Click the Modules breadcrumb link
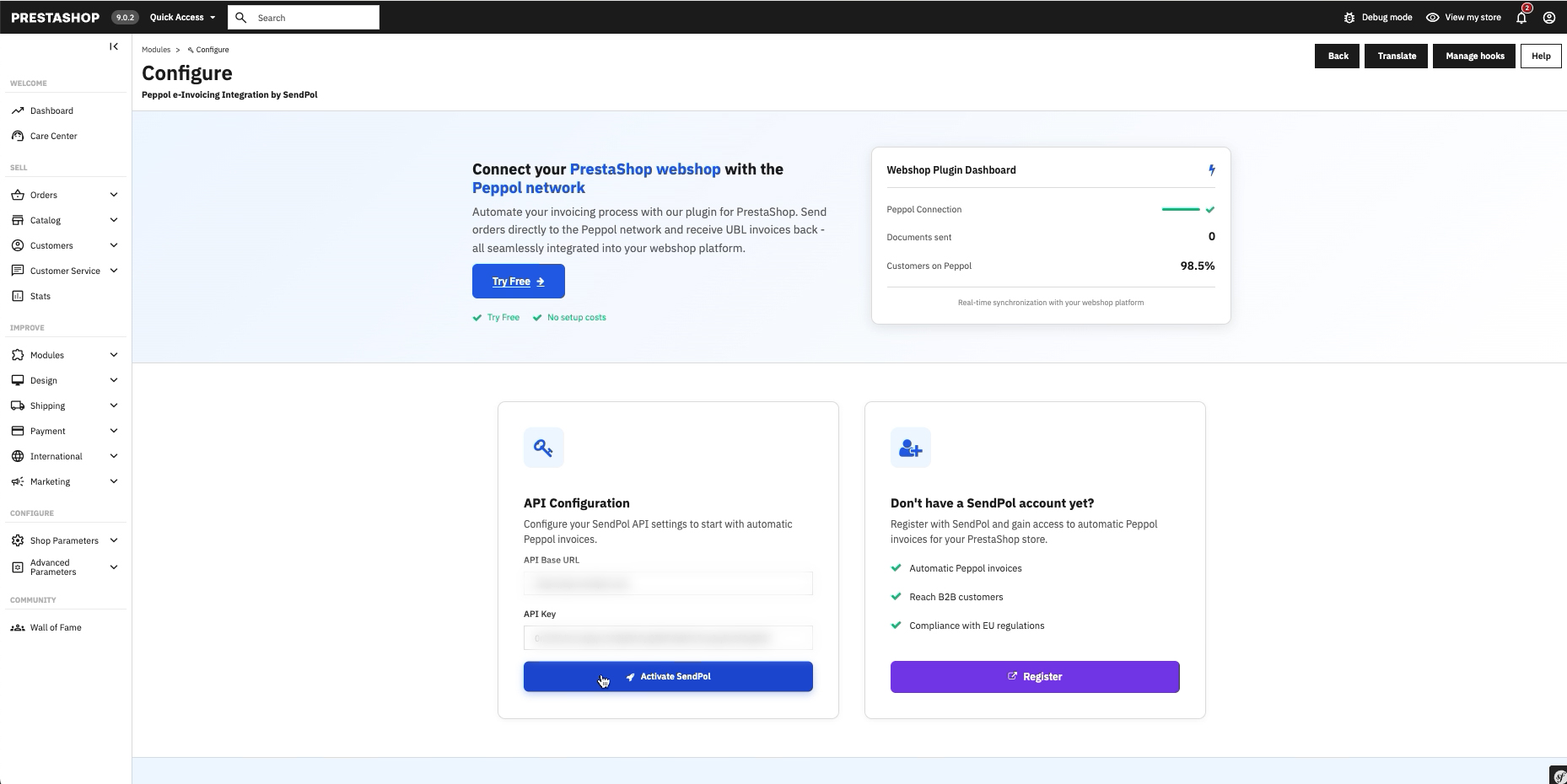Screen dimensions: 1567x784 tap(156, 50)
